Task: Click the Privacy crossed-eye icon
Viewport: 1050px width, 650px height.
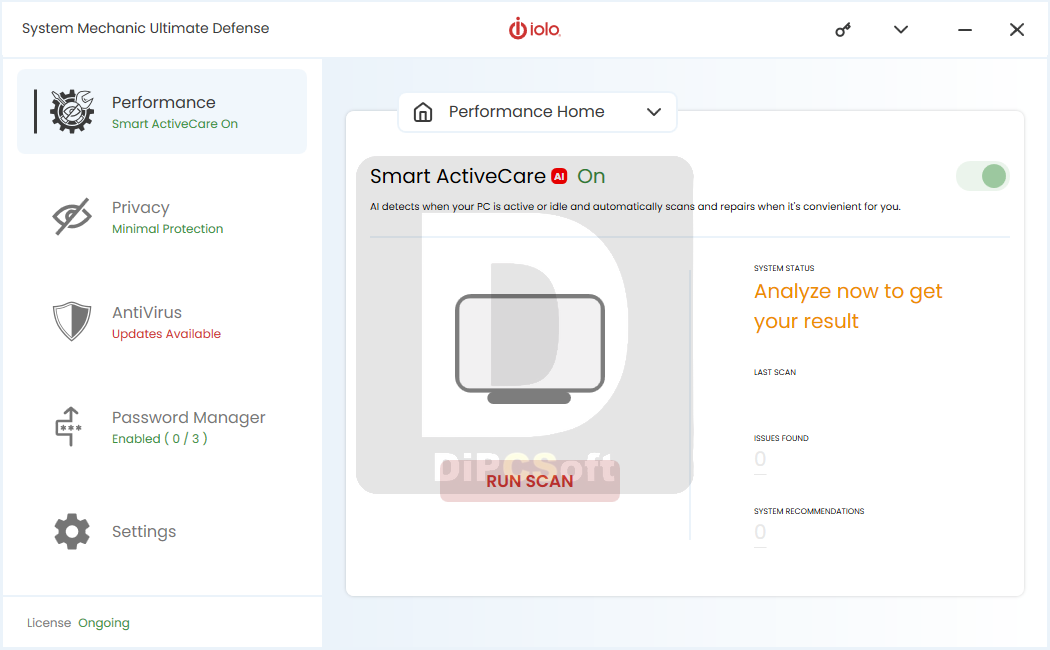Action: (72, 216)
